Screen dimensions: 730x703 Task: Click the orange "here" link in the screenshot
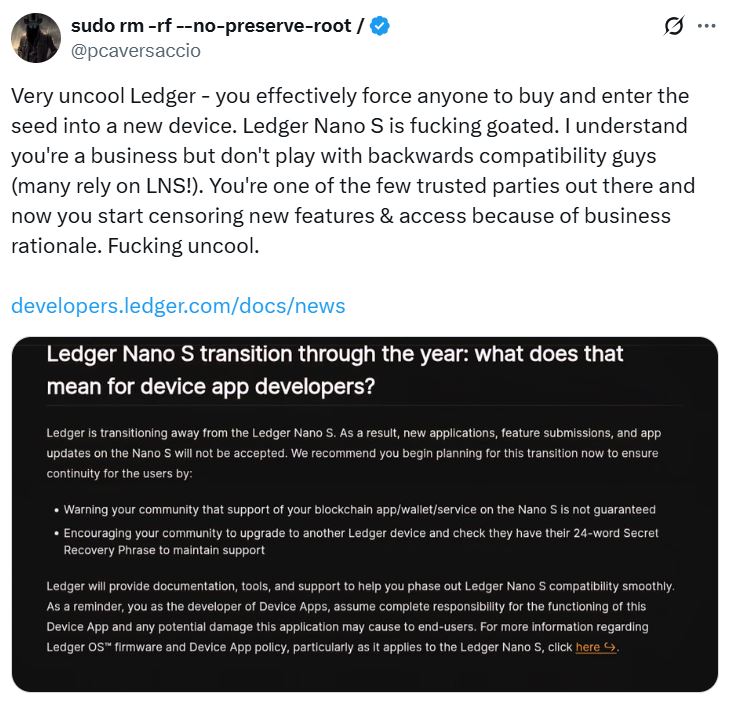pos(588,647)
